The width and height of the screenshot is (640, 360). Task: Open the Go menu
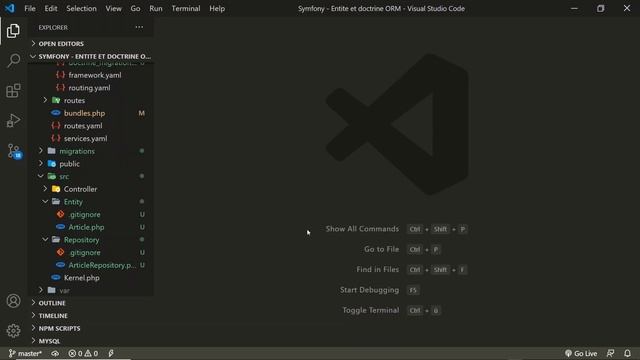point(136,8)
